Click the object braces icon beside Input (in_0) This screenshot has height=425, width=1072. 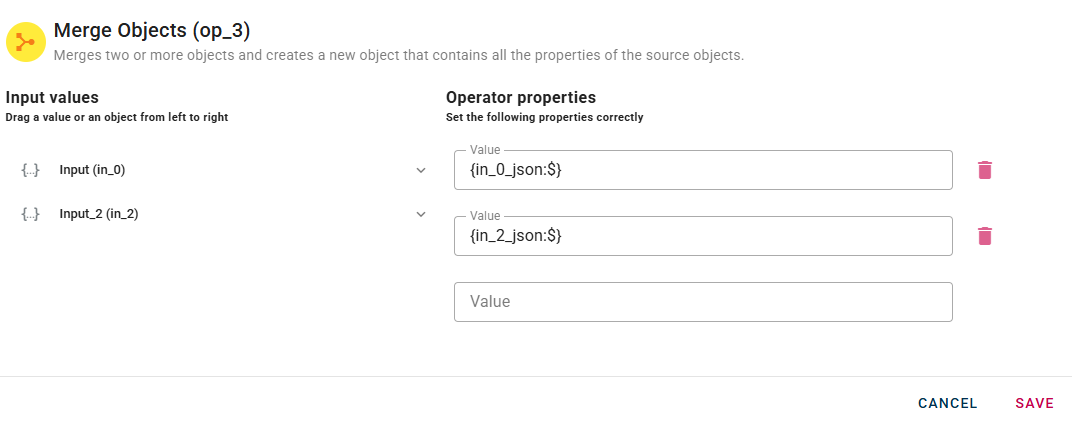pos(30,170)
